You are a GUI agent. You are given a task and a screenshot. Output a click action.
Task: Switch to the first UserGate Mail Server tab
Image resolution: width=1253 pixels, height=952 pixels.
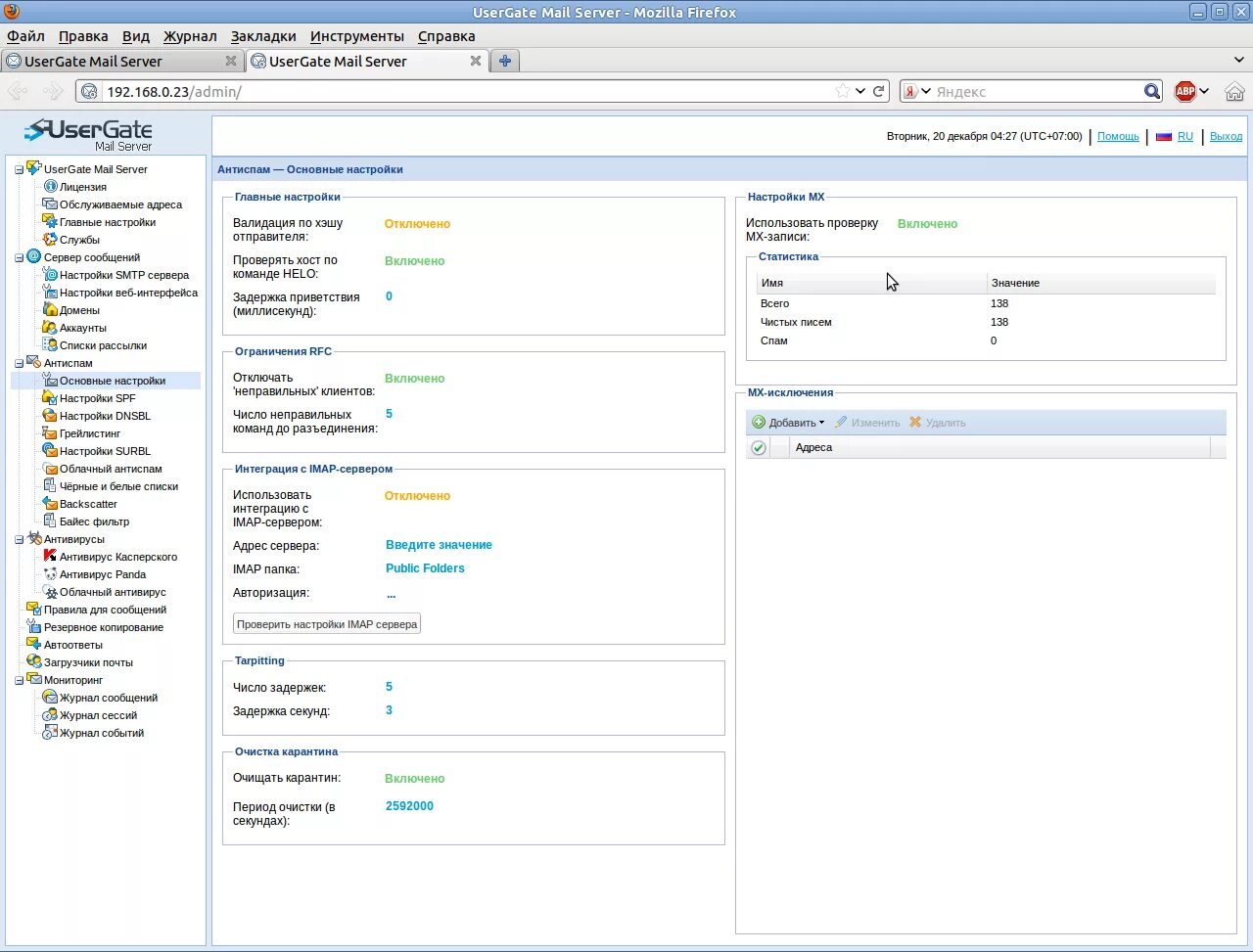click(x=121, y=61)
